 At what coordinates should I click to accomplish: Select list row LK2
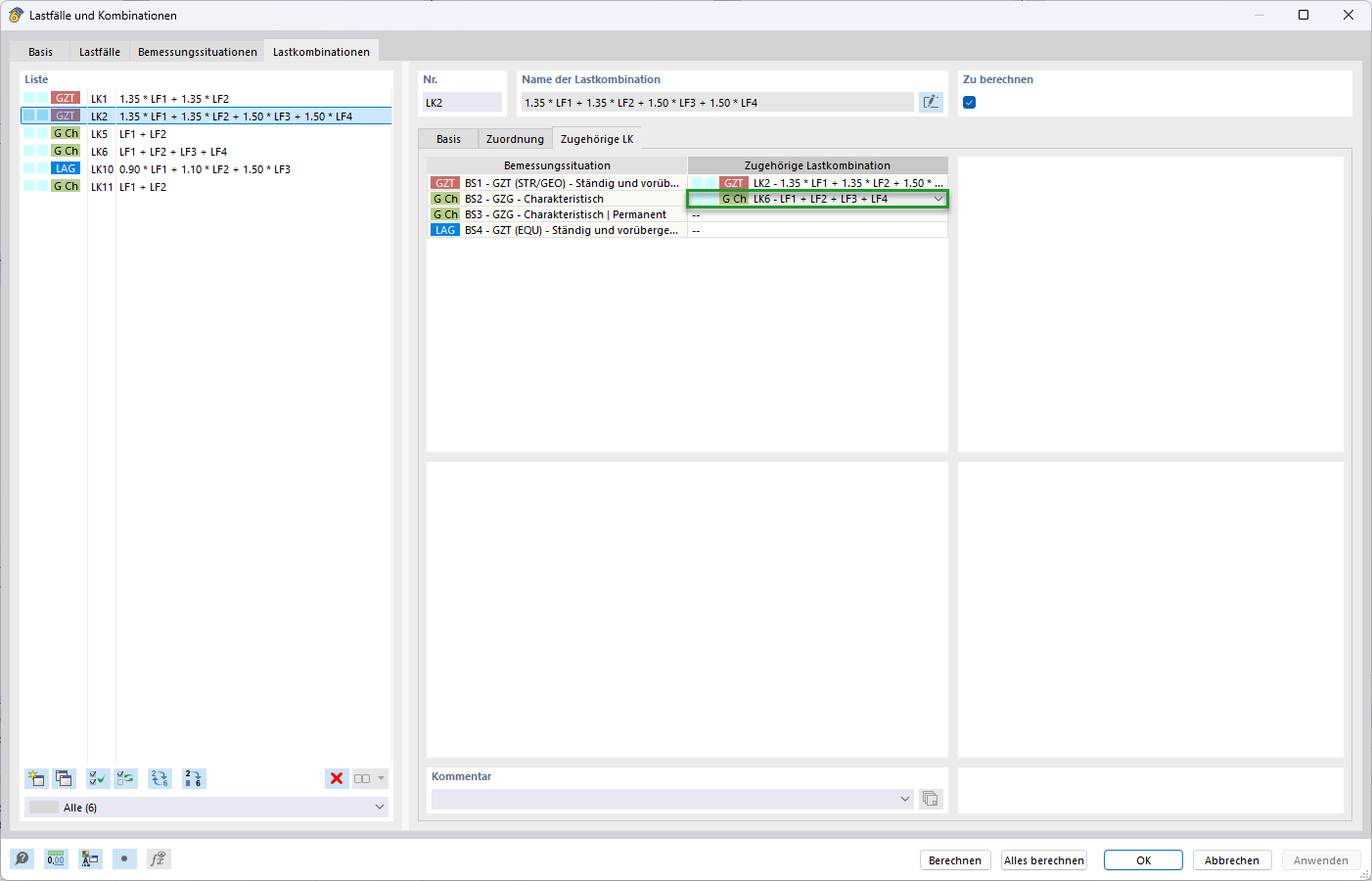(x=206, y=116)
